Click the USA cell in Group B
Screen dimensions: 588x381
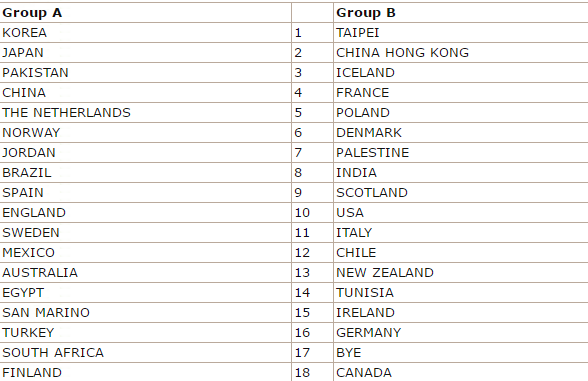pos(461,213)
